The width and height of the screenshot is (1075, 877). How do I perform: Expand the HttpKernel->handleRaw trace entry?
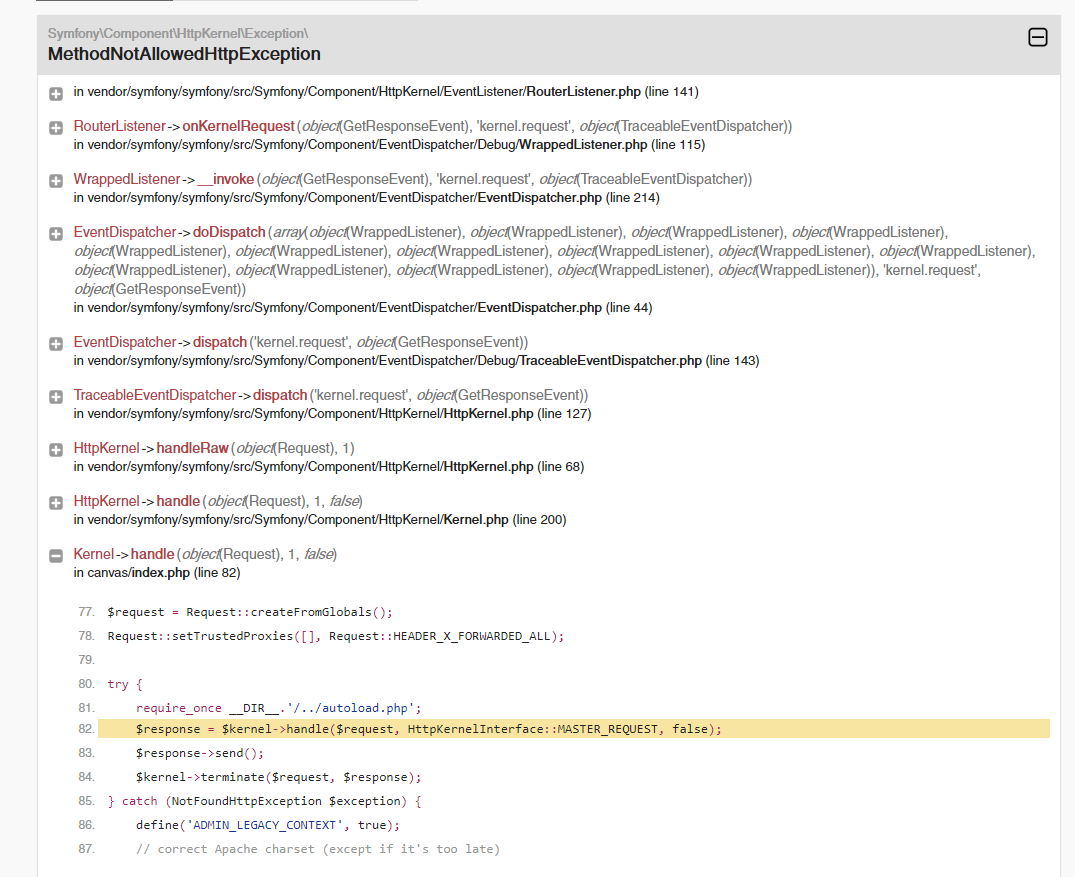tap(56, 450)
